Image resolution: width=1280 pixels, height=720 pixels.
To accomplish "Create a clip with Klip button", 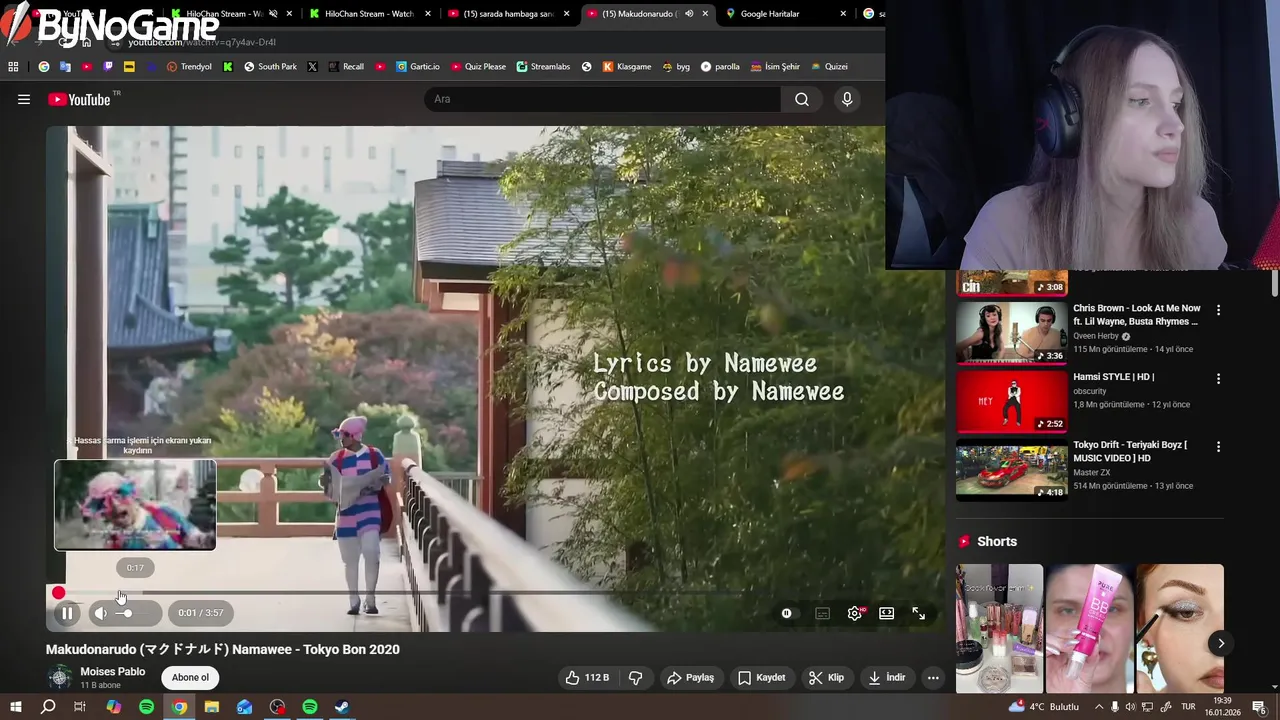I will click(x=826, y=677).
